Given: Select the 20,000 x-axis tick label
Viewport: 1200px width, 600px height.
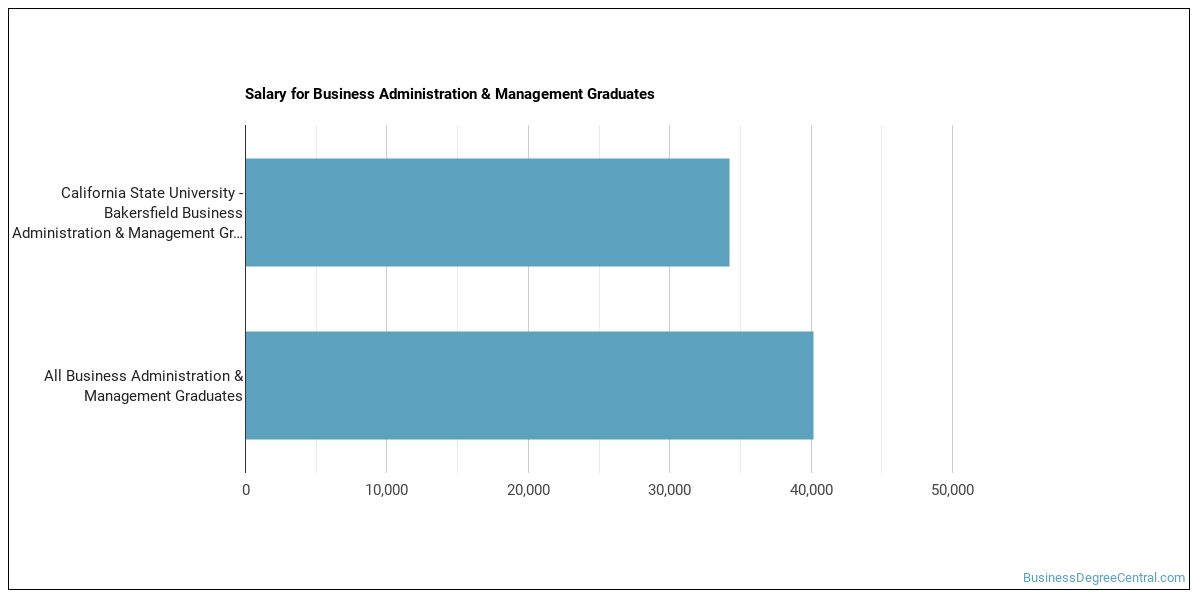Looking at the screenshot, I should click(528, 490).
